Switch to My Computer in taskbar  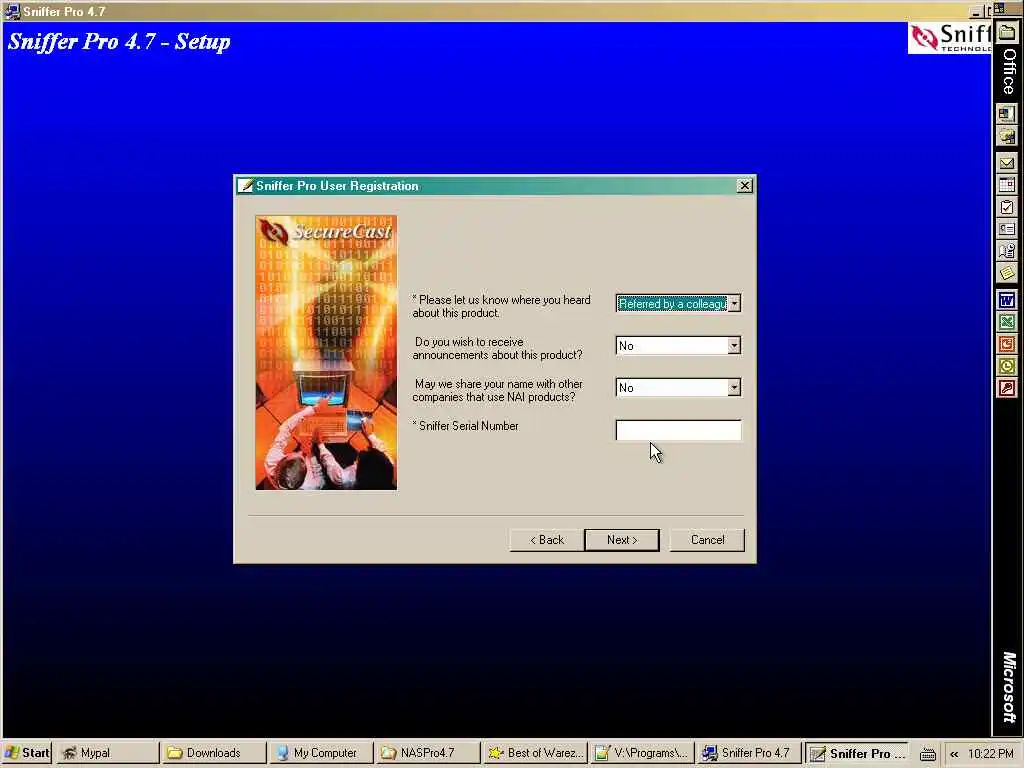(320, 753)
